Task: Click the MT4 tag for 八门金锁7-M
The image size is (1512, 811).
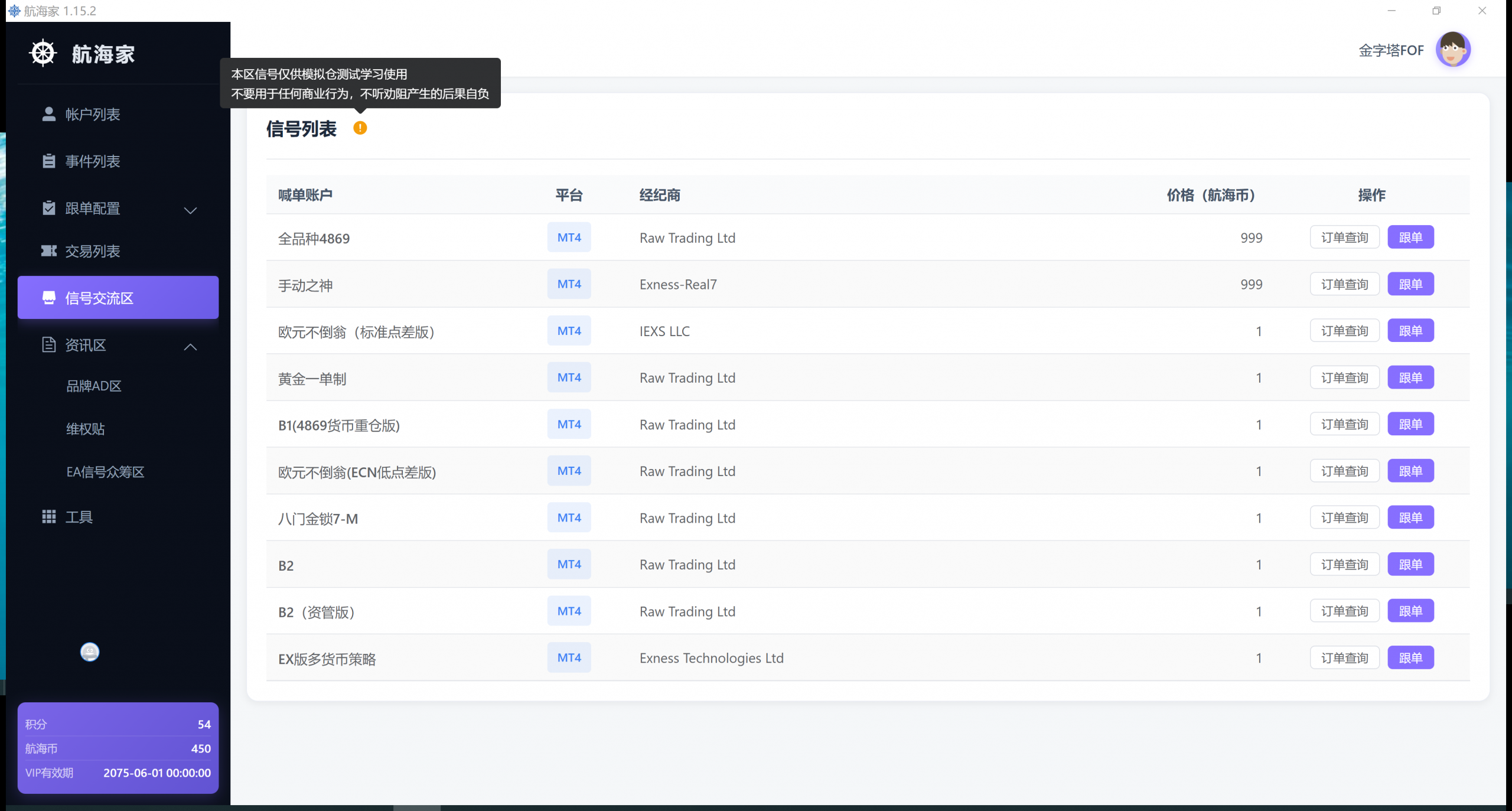Action: (x=569, y=517)
